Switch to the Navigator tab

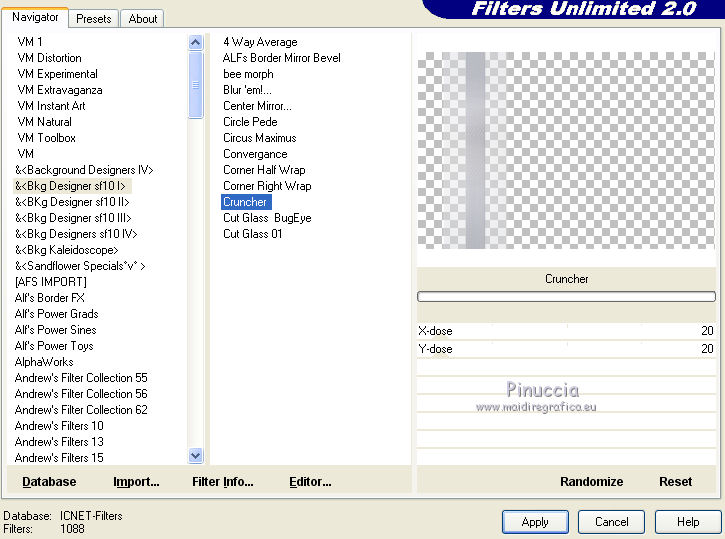(35, 18)
